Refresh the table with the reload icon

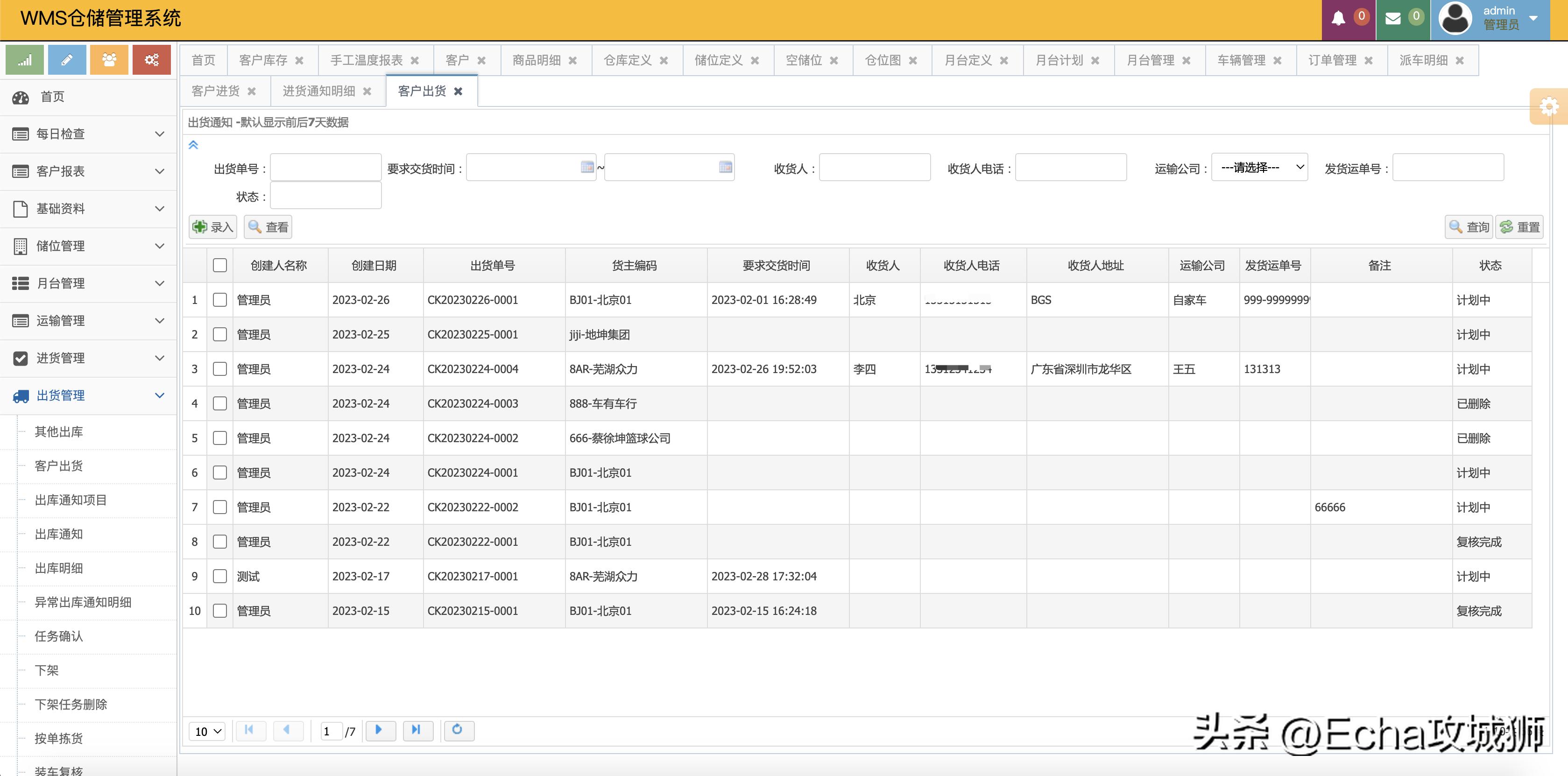(459, 730)
